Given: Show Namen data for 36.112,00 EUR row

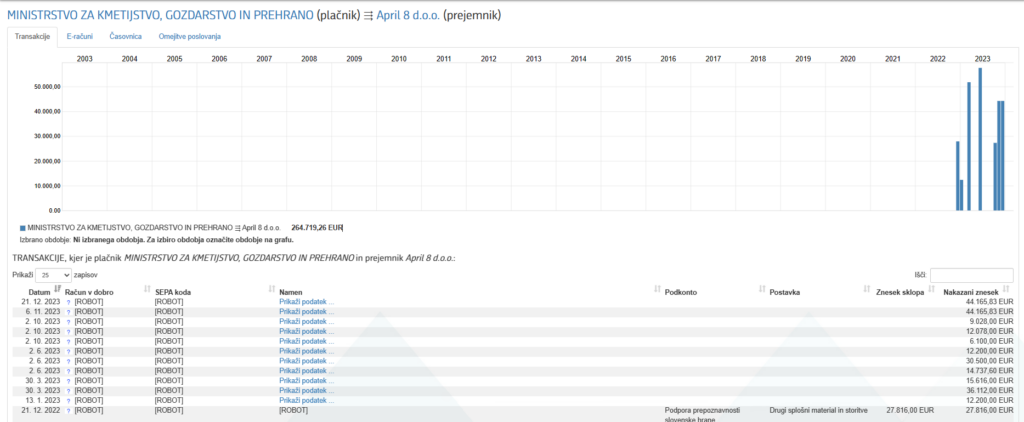Looking at the screenshot, I should click(x=307, y=390).
